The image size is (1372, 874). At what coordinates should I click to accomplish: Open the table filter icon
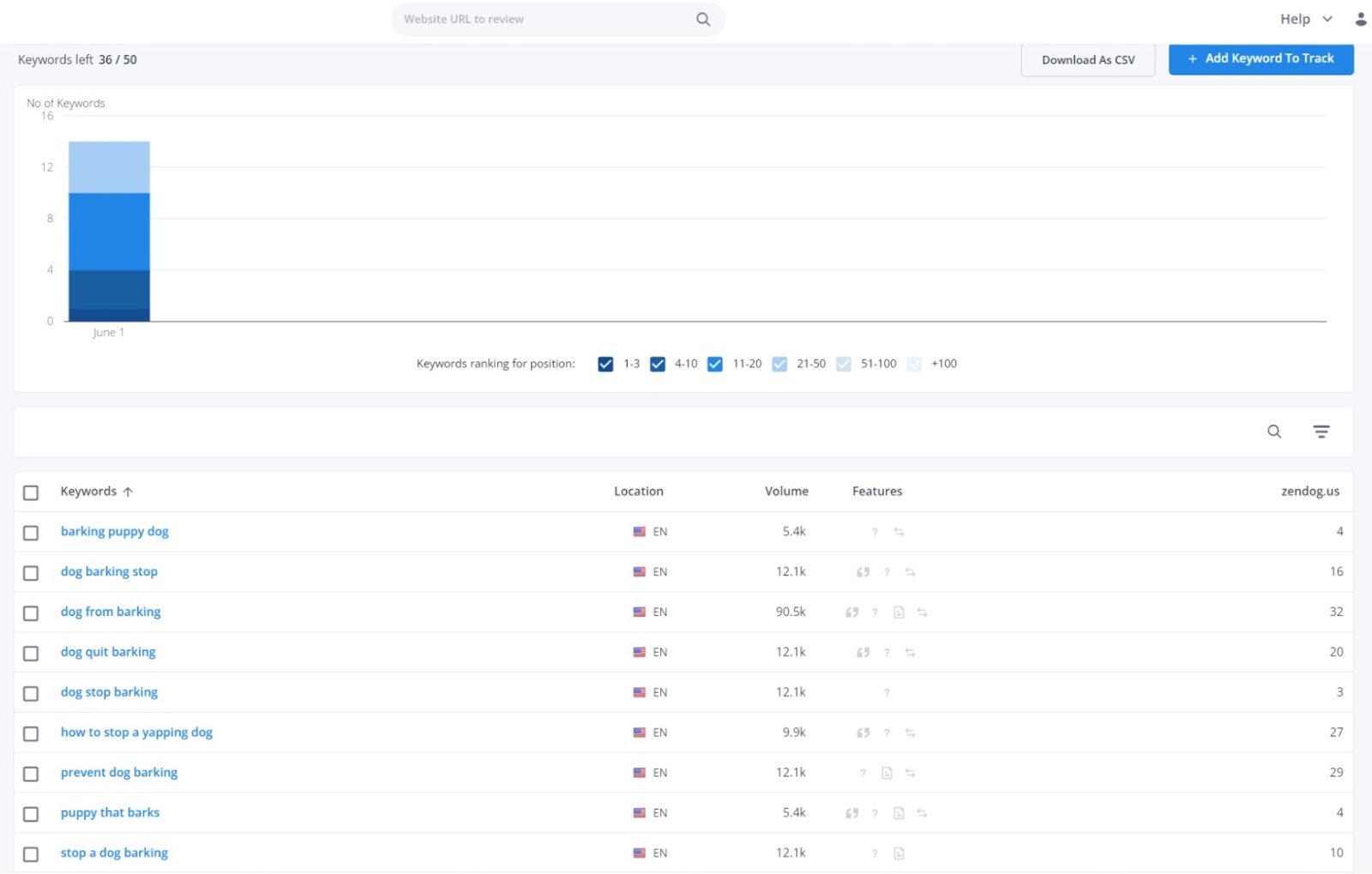coord(1321,431)
